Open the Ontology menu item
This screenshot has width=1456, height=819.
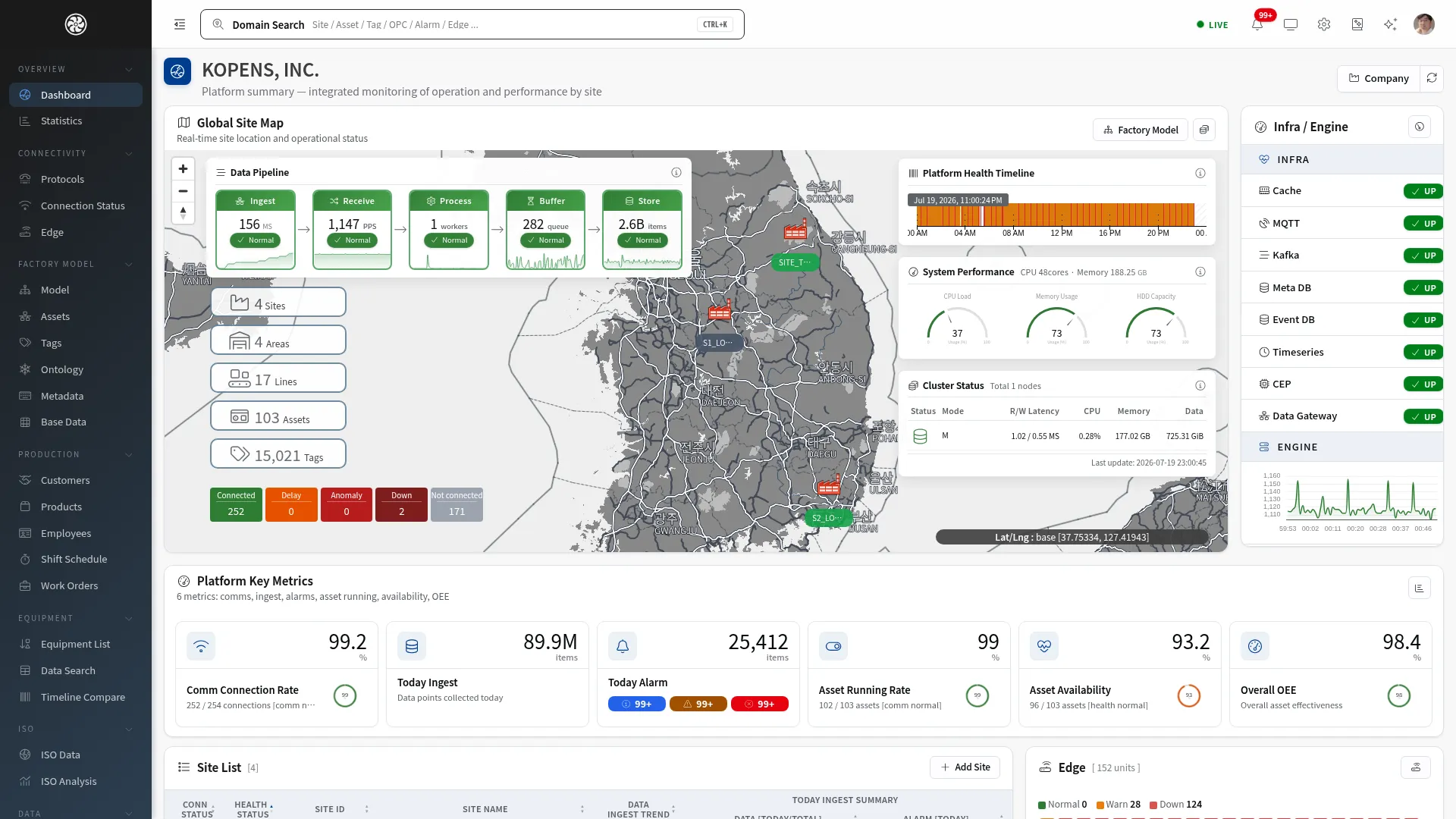pyautogui.click(x=76, y=369)
